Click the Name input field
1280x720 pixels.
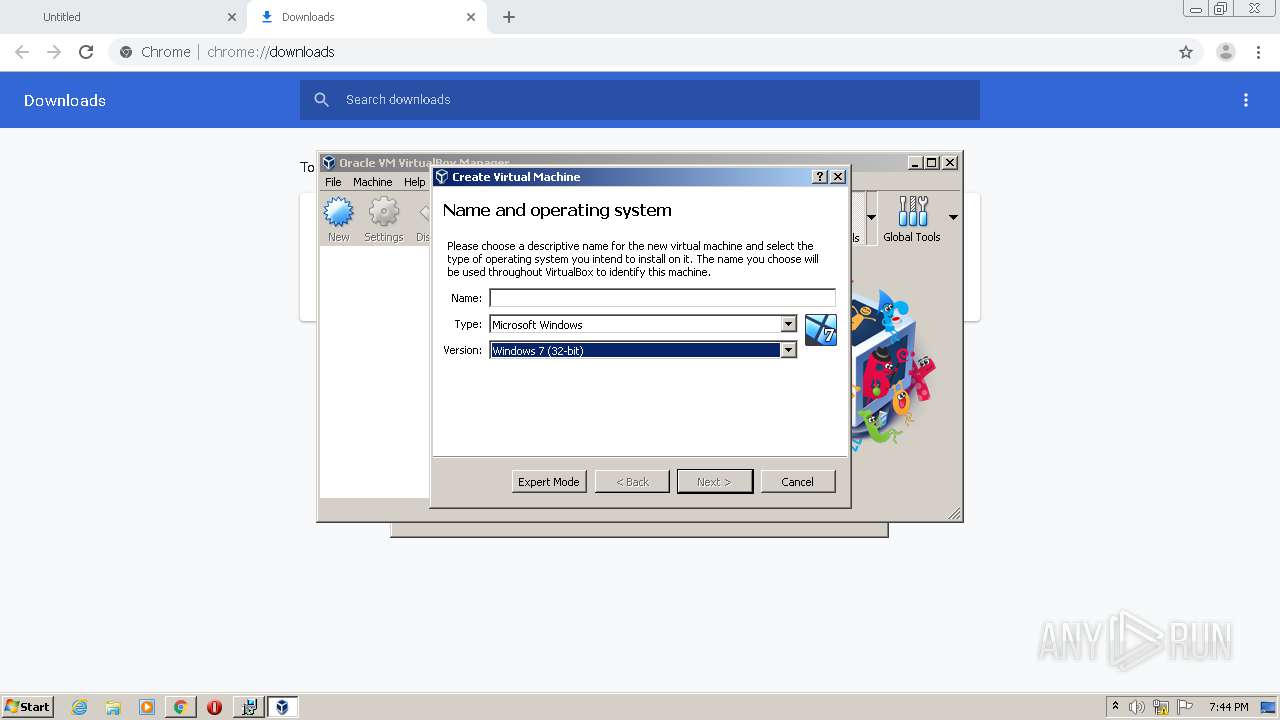coord(662,298)
